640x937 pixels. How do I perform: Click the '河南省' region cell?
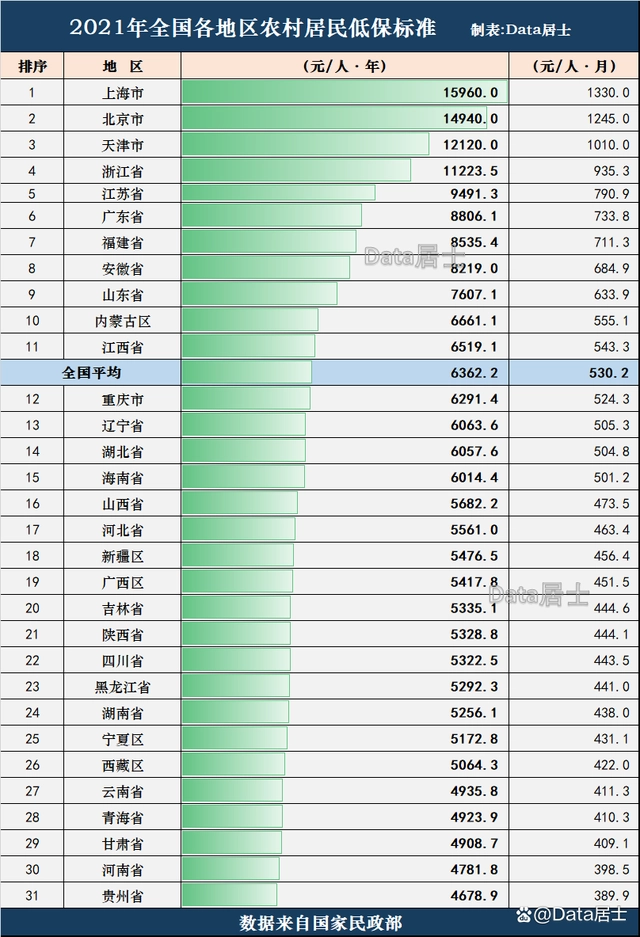[x=123, y=870]
